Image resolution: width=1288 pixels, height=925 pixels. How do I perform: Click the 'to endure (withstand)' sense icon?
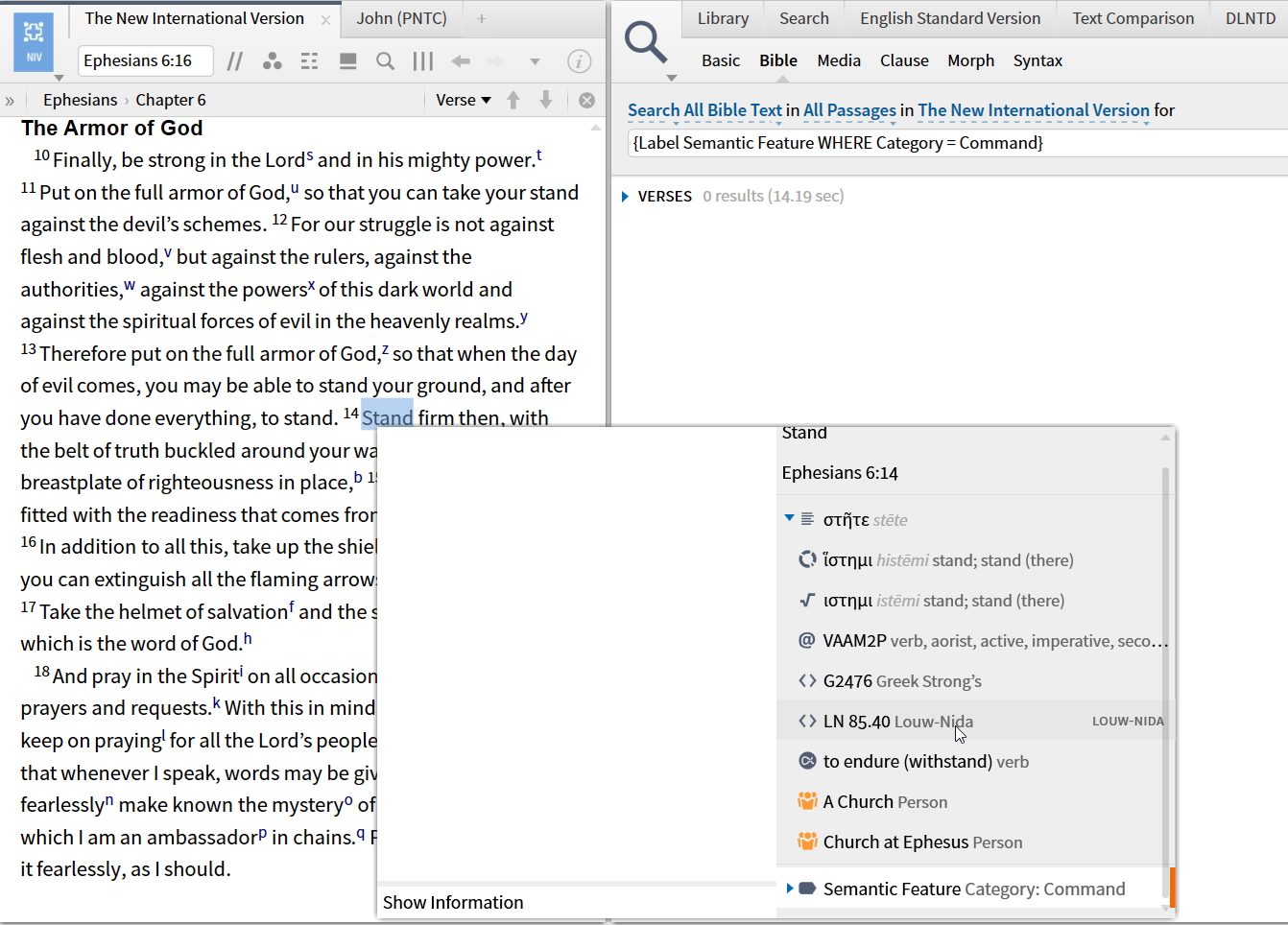(807, 761)
